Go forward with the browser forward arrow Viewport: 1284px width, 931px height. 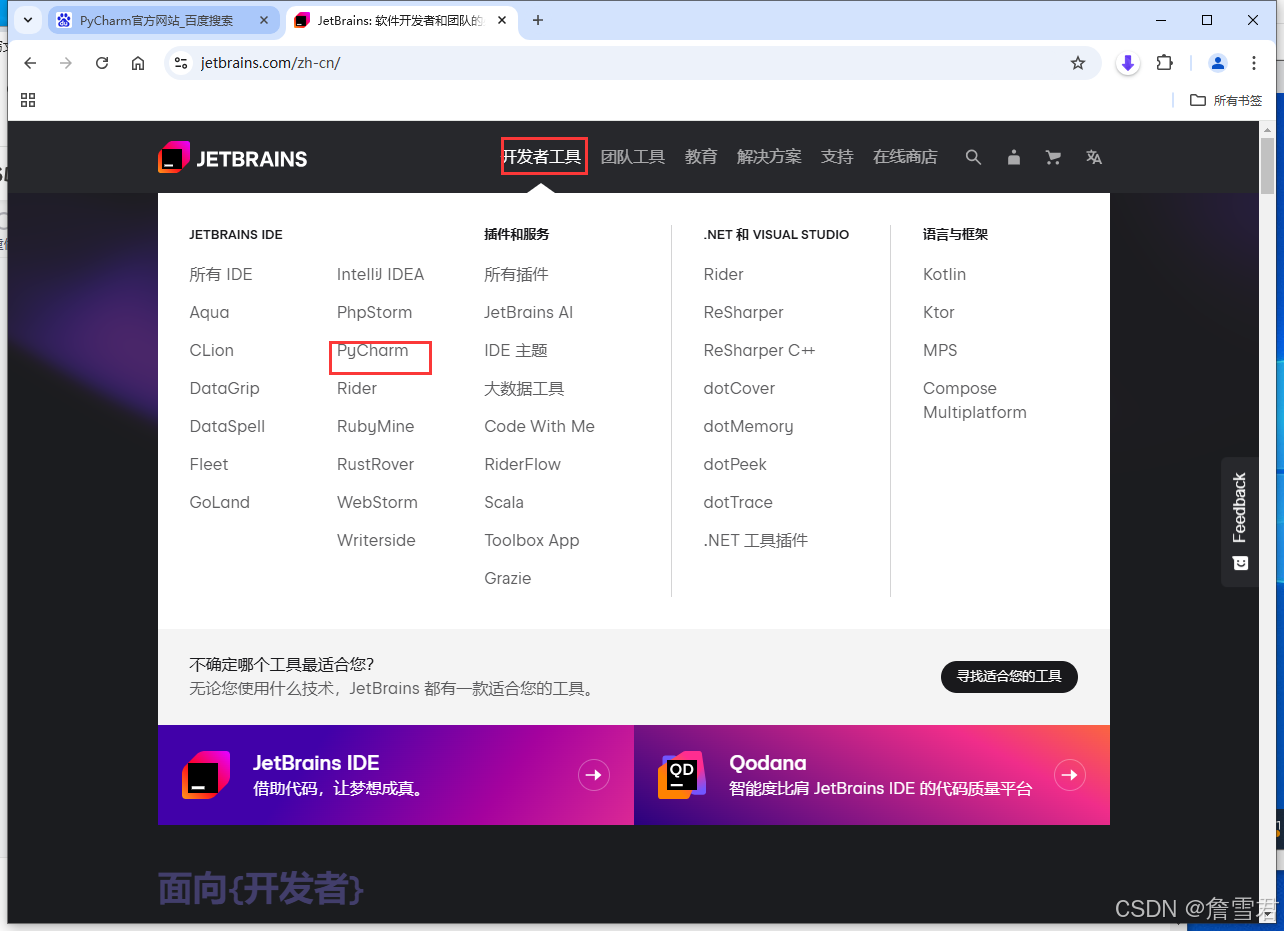[66, 63]
